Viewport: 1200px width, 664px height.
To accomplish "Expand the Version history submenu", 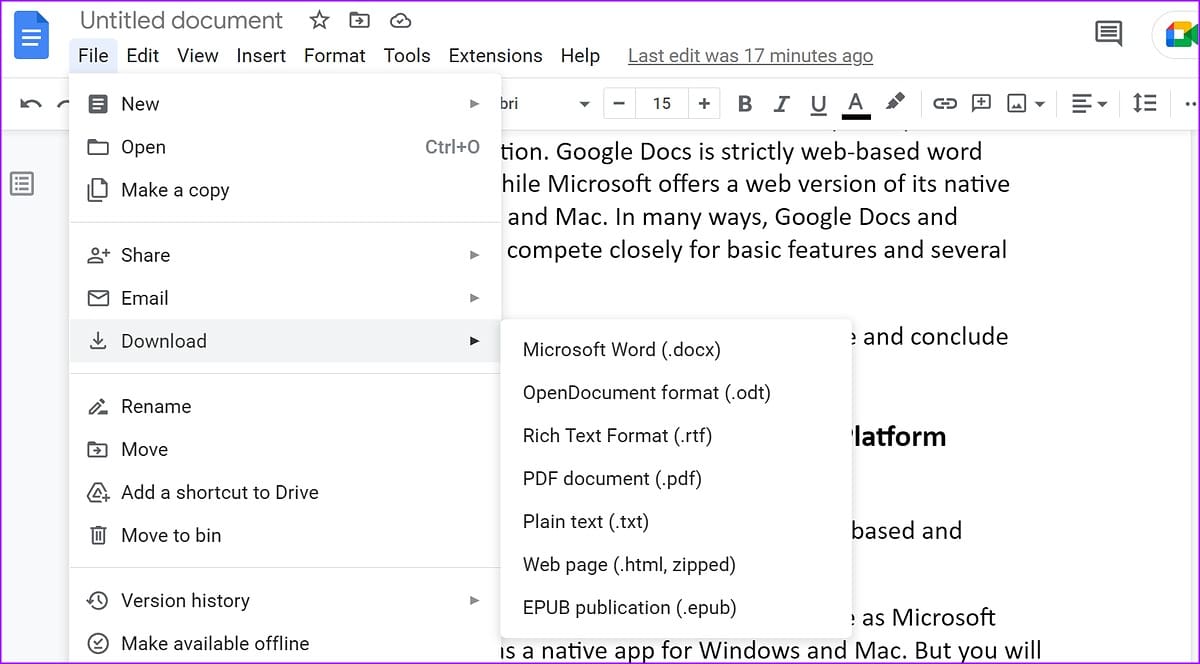I will point(285,600).
